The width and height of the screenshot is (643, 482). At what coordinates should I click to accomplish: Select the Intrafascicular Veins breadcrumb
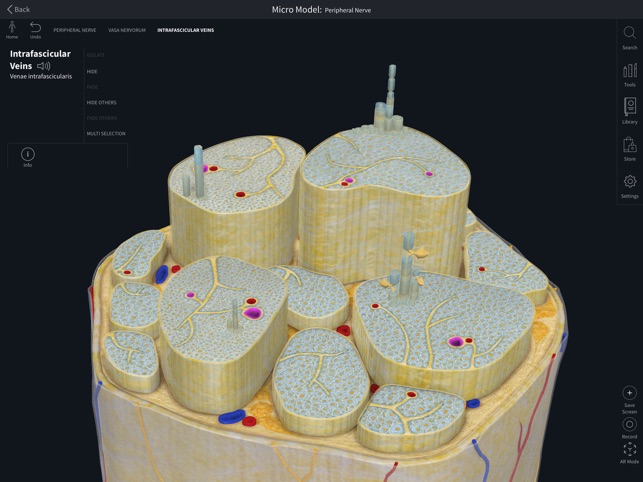point(185,30)
